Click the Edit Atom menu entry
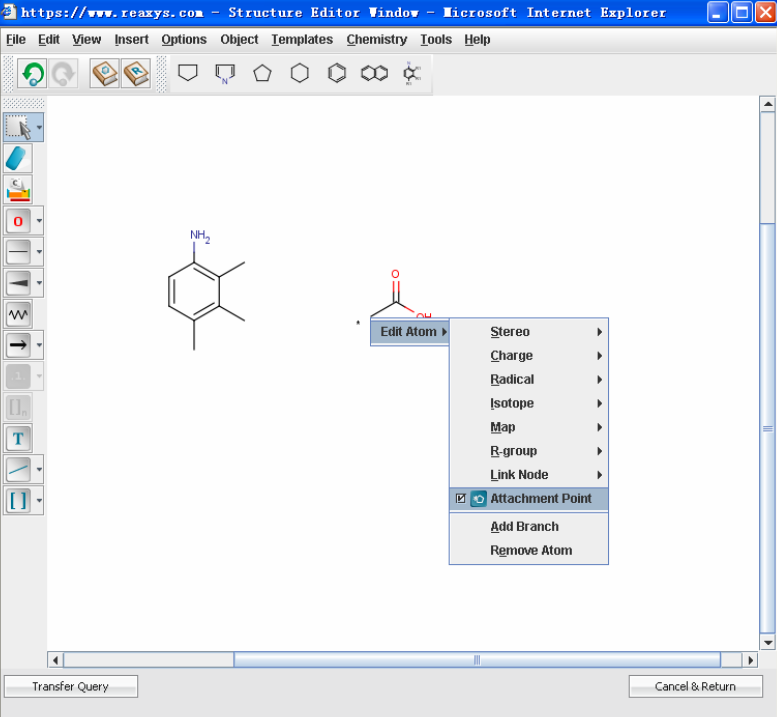This screenshot has width=777, height=717. pos(410,331)
